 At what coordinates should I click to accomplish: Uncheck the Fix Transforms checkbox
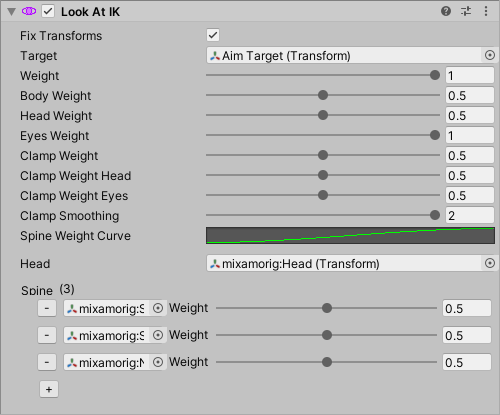point(213,35)
